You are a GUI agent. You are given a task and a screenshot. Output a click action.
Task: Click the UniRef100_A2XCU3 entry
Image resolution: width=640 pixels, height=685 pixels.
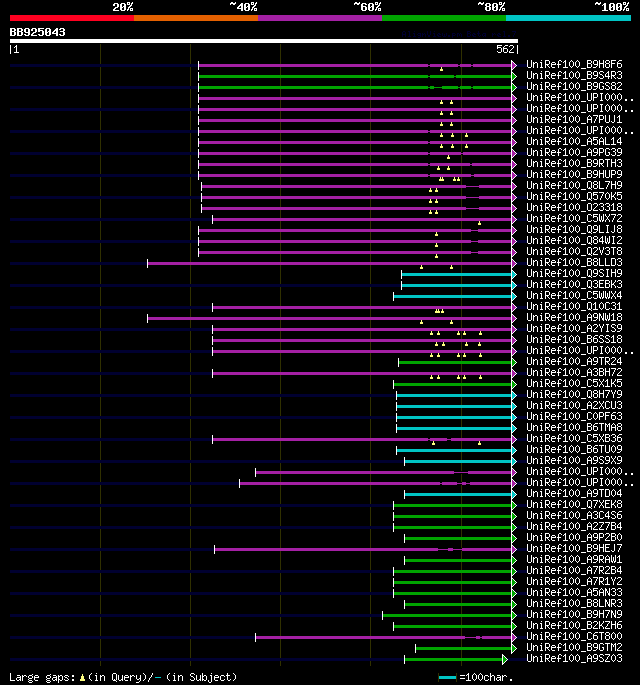[x=574, y=405]
